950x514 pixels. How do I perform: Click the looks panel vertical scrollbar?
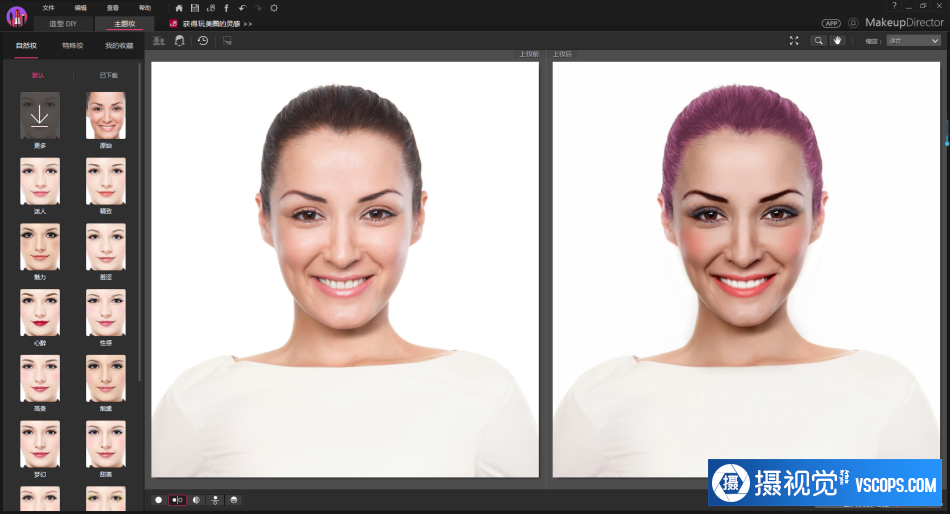140,221
